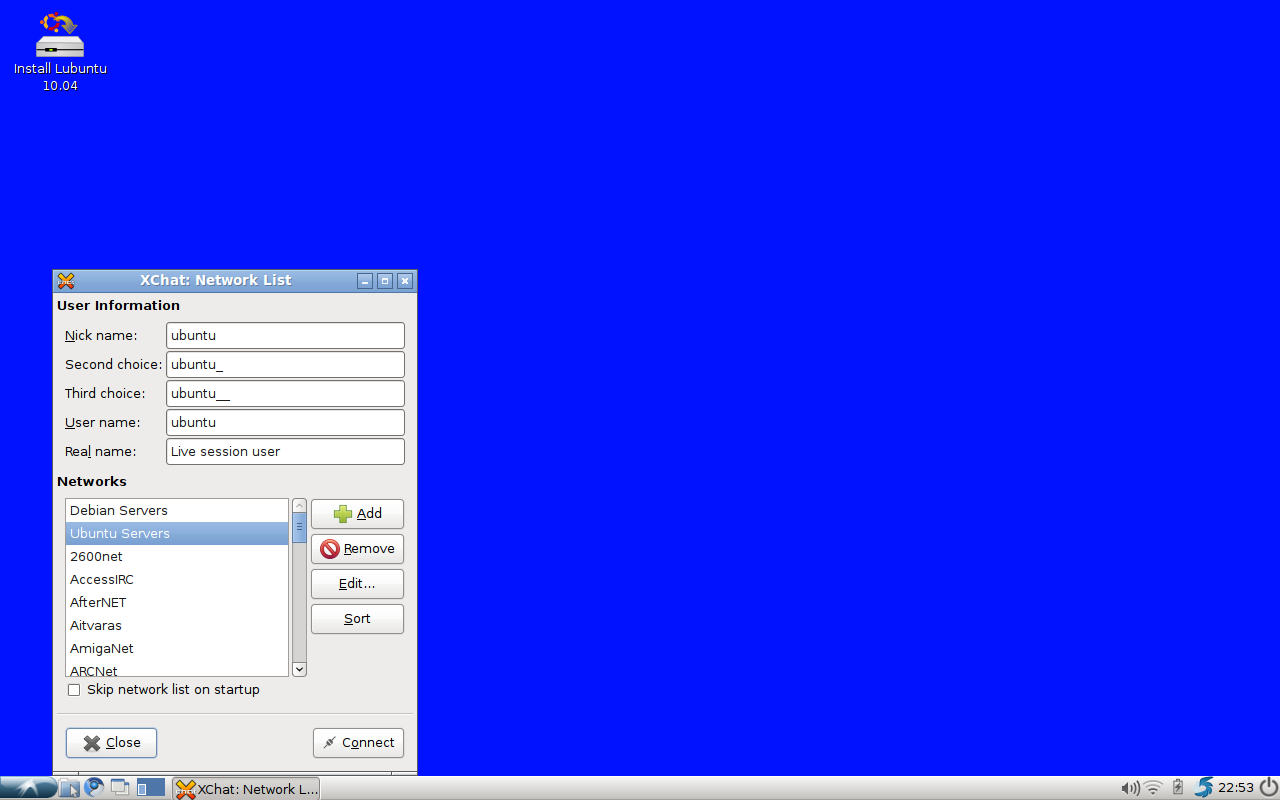Focus the User name input field
The width and height of the screenshot is (1280, 800).
(285, 423)
